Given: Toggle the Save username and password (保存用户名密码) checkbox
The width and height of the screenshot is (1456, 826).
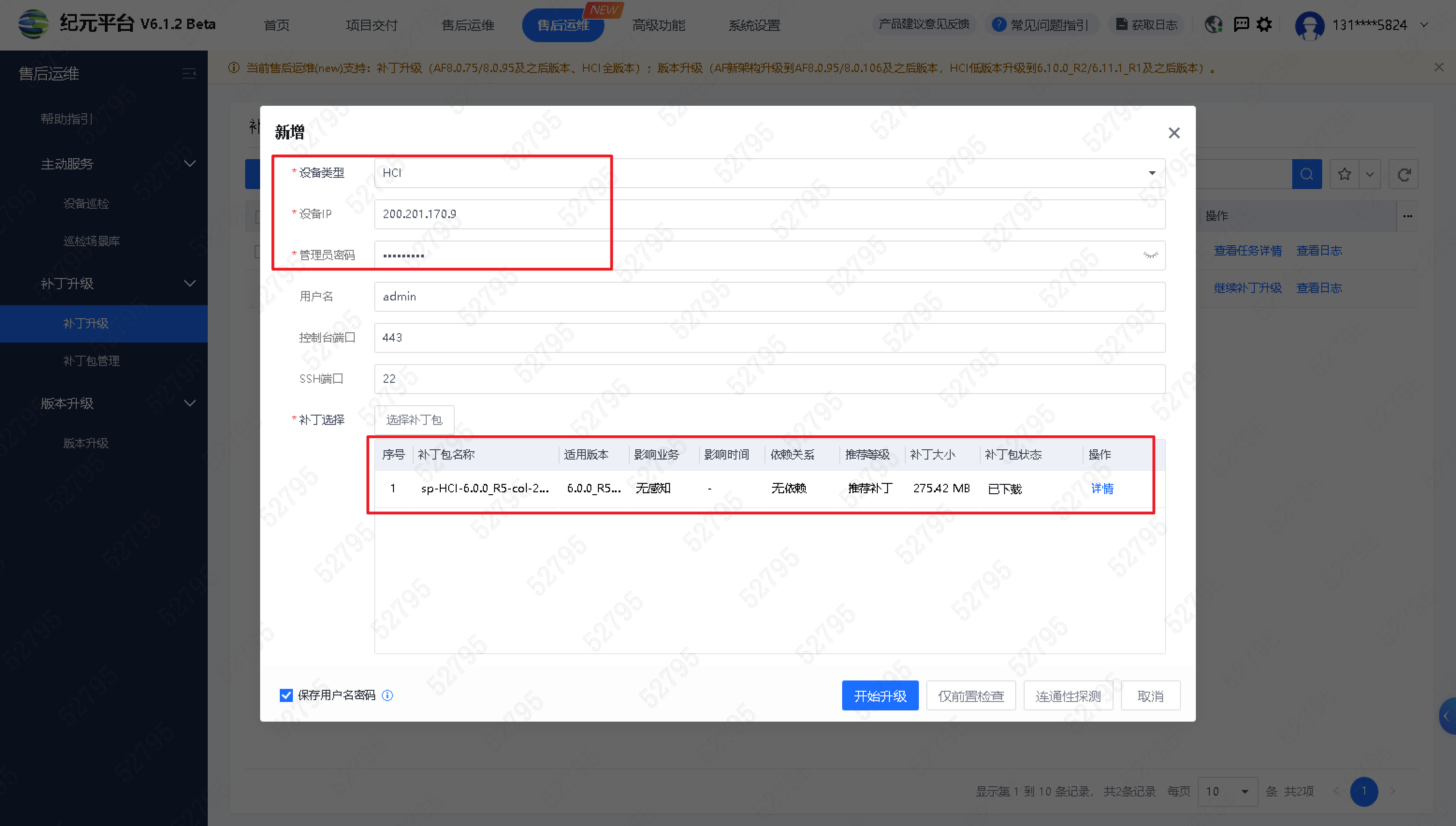Looking at the screenshot, I should pyautogui.click(x=286, y=695).
